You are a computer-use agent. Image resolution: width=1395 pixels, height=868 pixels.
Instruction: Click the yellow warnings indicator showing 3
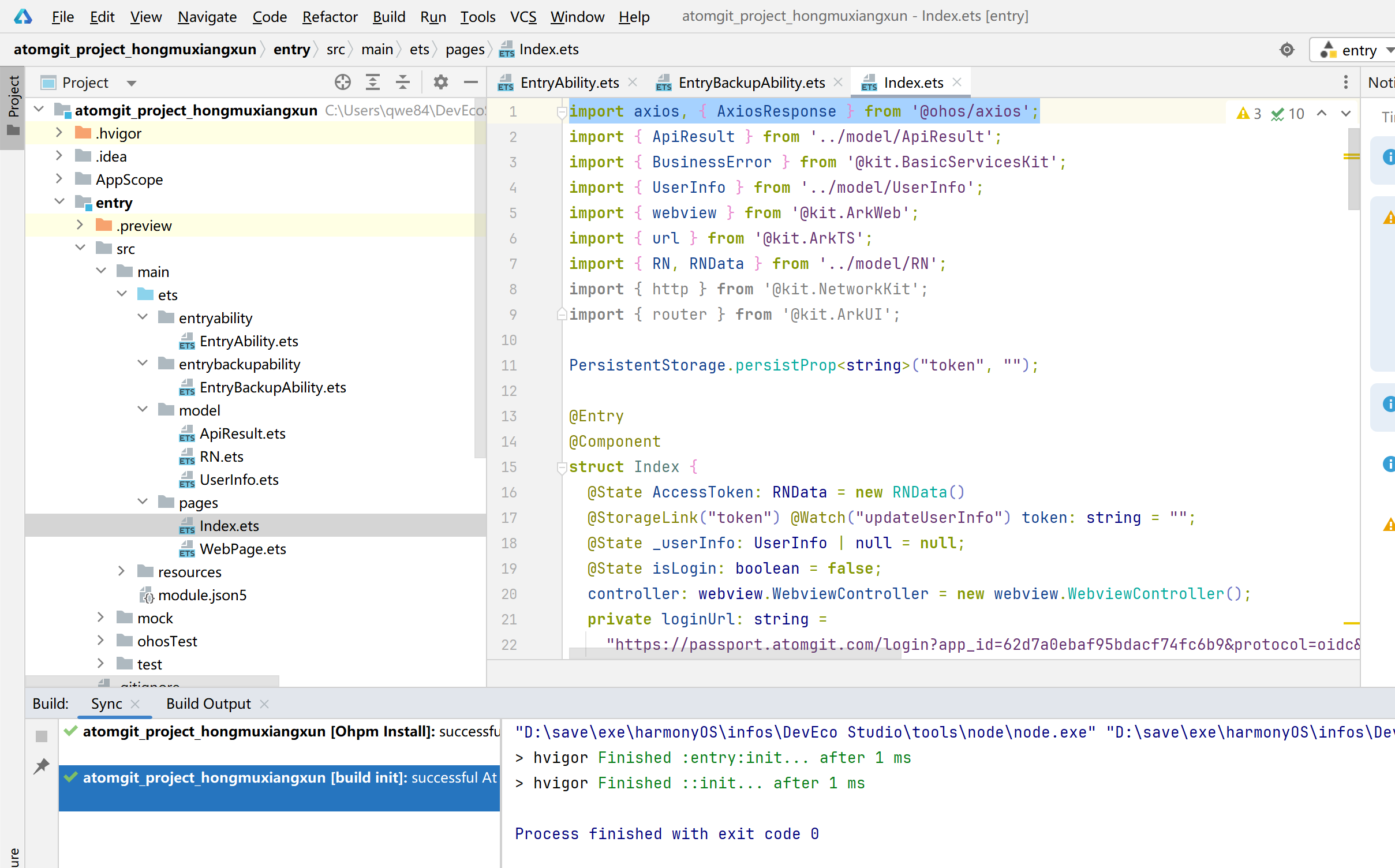(x=1249, y=113)
